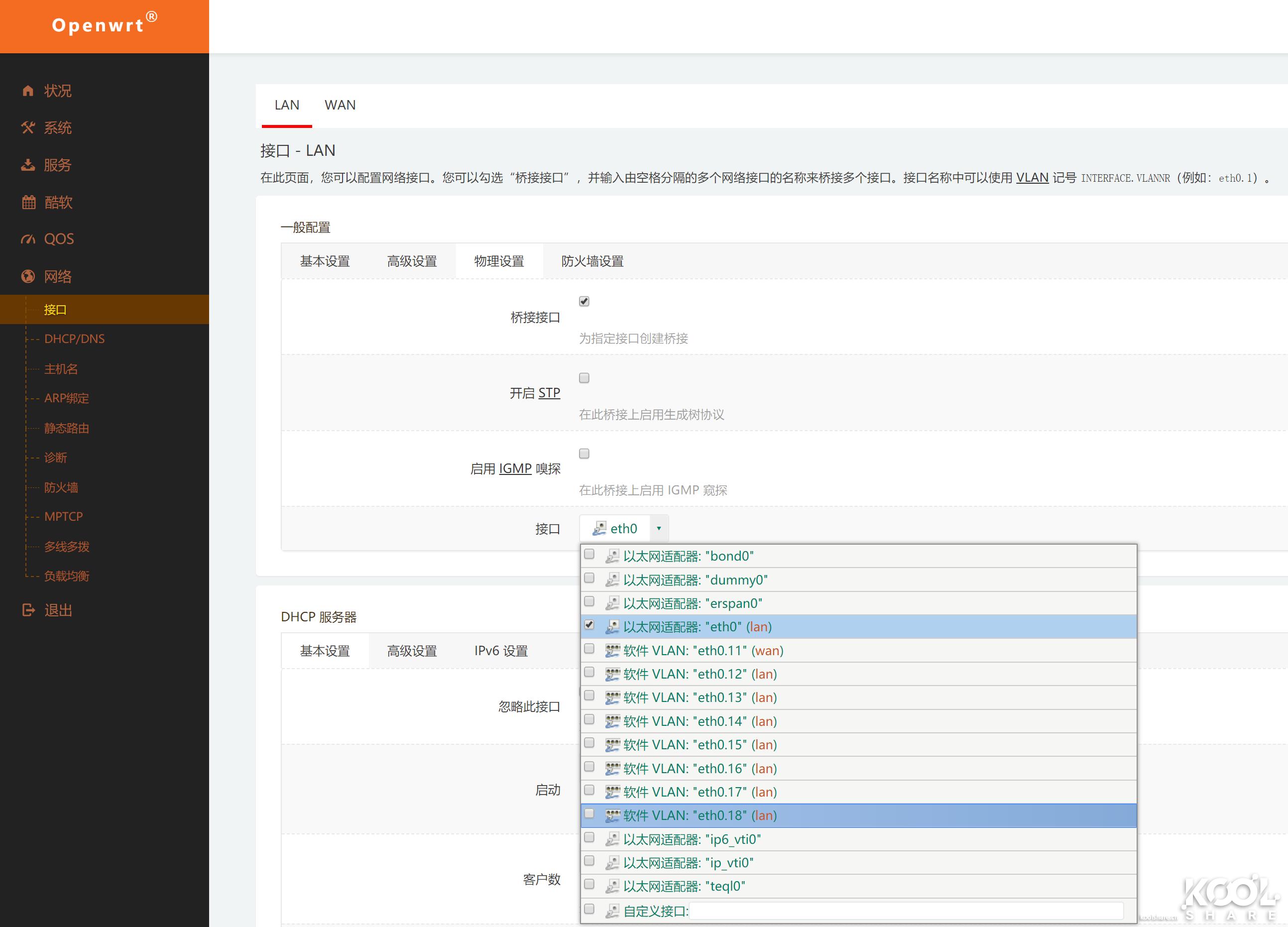Select the 网络 globe icon

pos(28,276)
